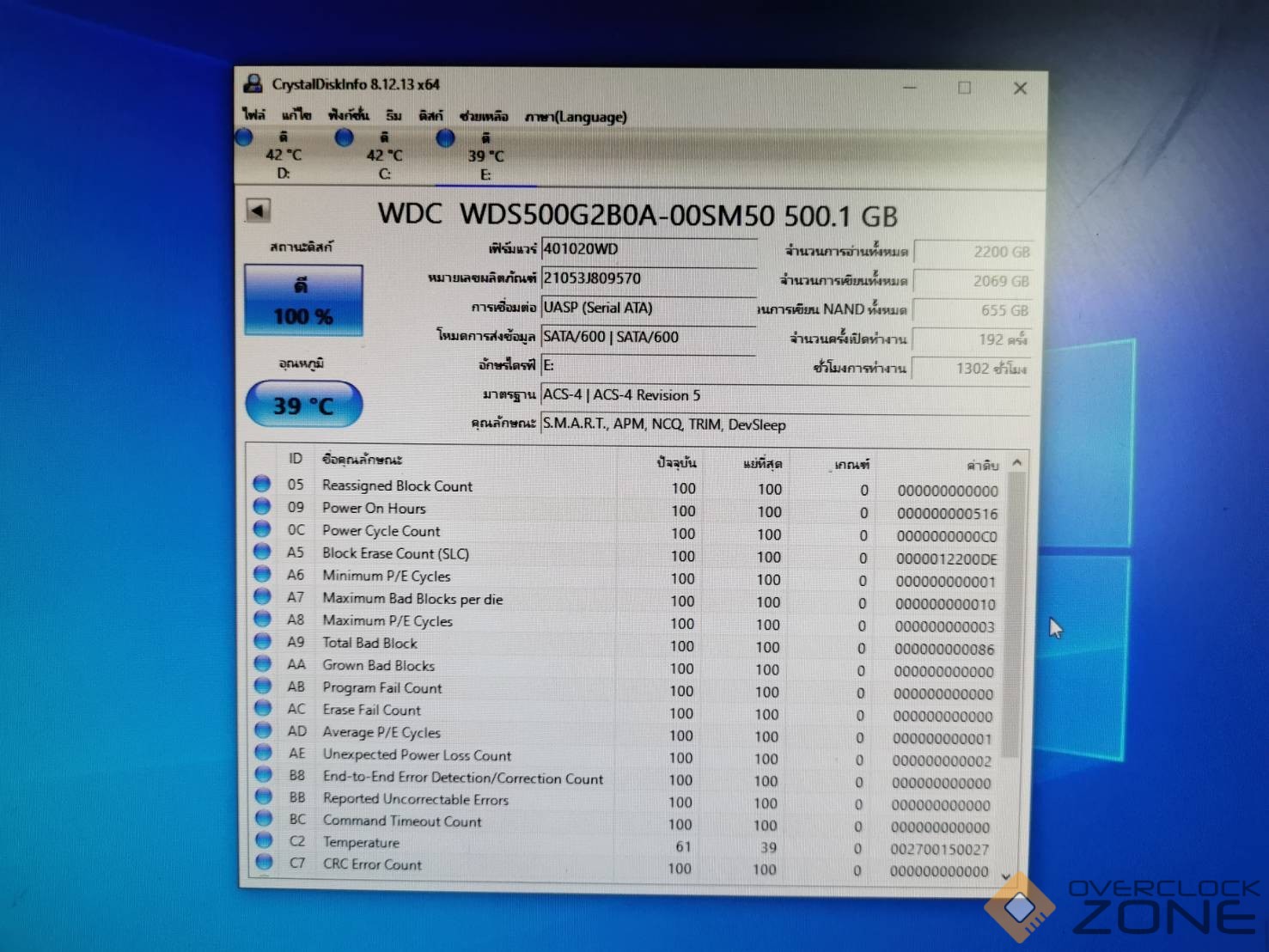
Task: Click status circle for CRC Error Count
Action: 264,863
